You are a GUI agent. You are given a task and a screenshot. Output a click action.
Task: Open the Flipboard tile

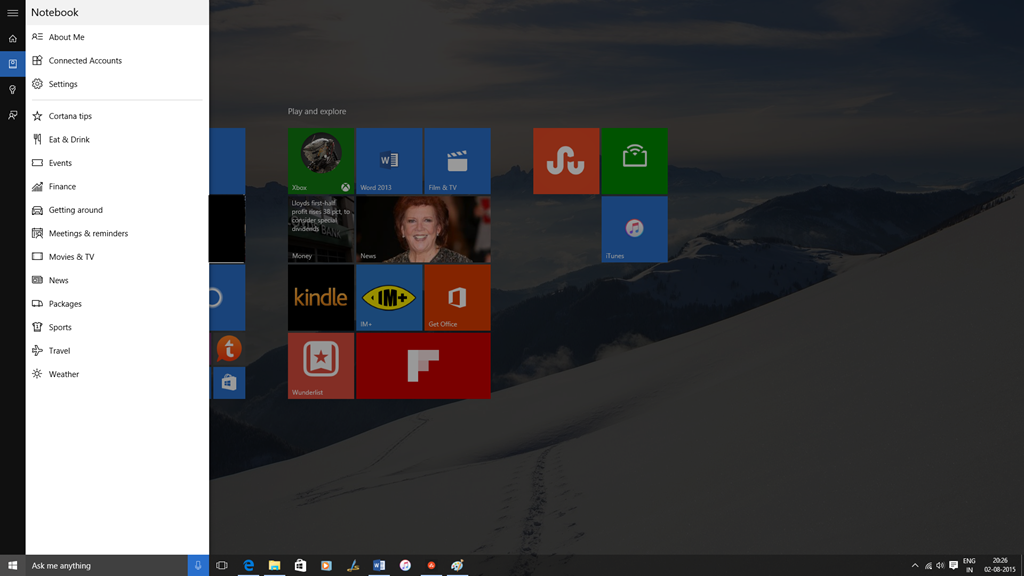point(423,366)
